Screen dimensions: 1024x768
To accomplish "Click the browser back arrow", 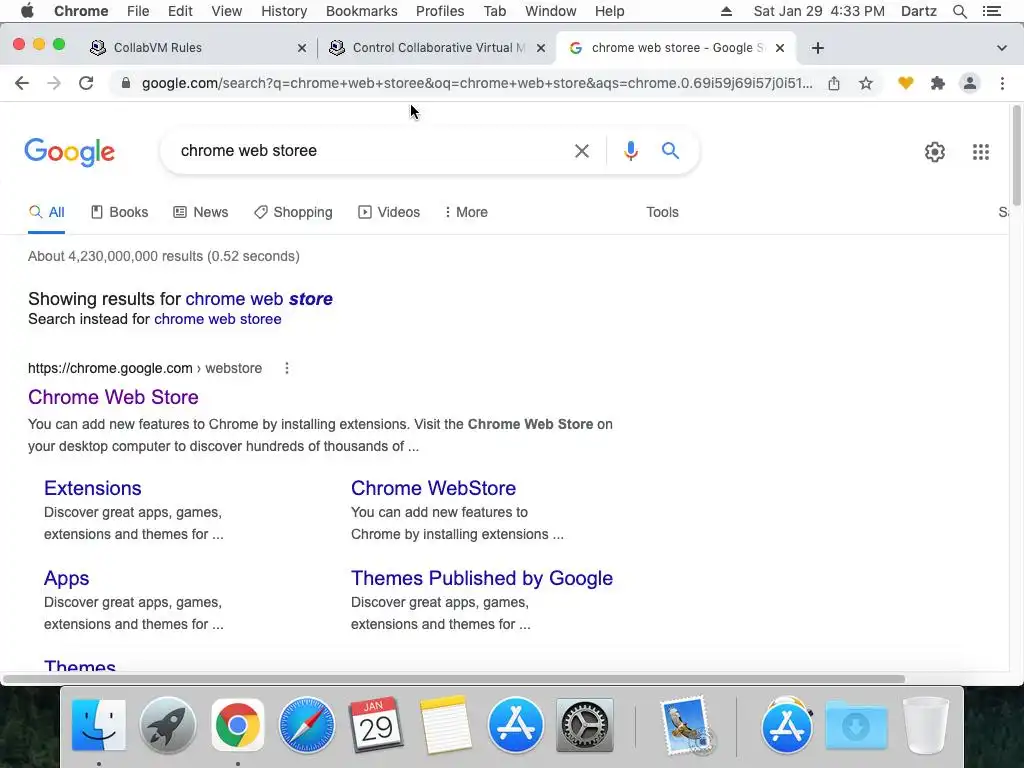I will pos(22,83).
